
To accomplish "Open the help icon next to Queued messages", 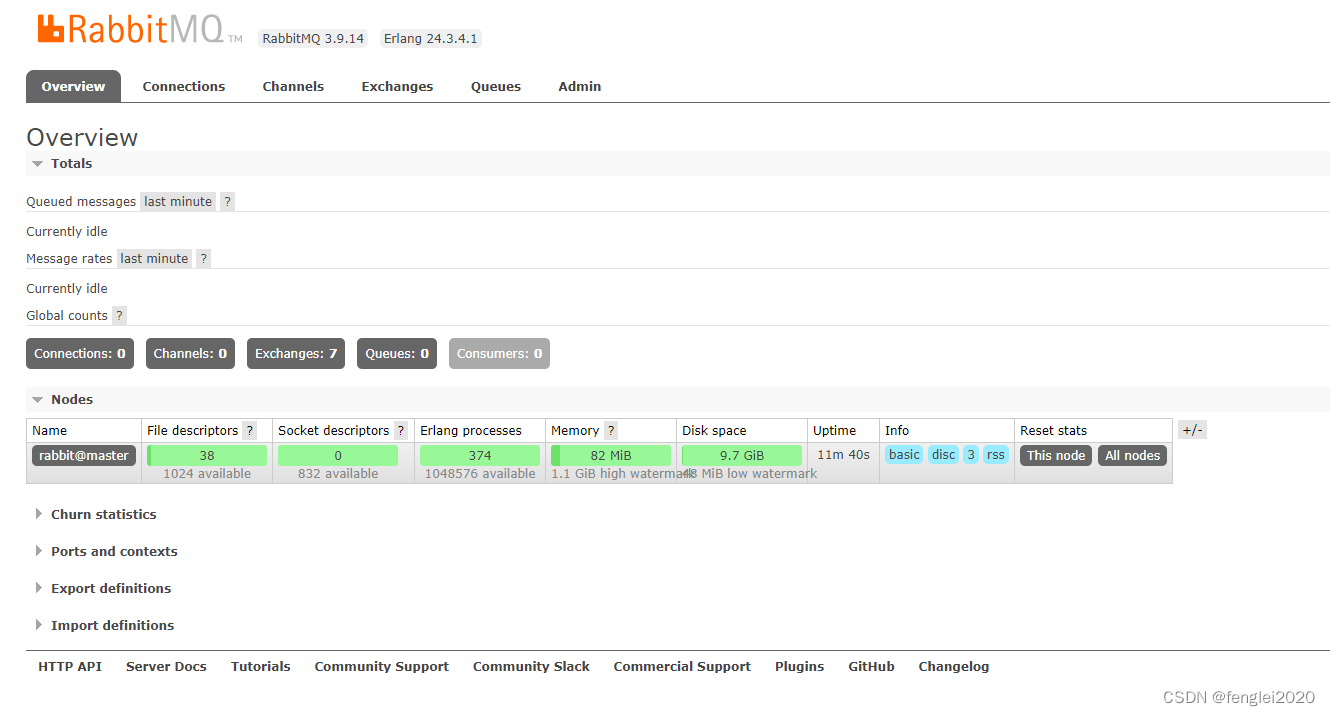I will point(228,202).
